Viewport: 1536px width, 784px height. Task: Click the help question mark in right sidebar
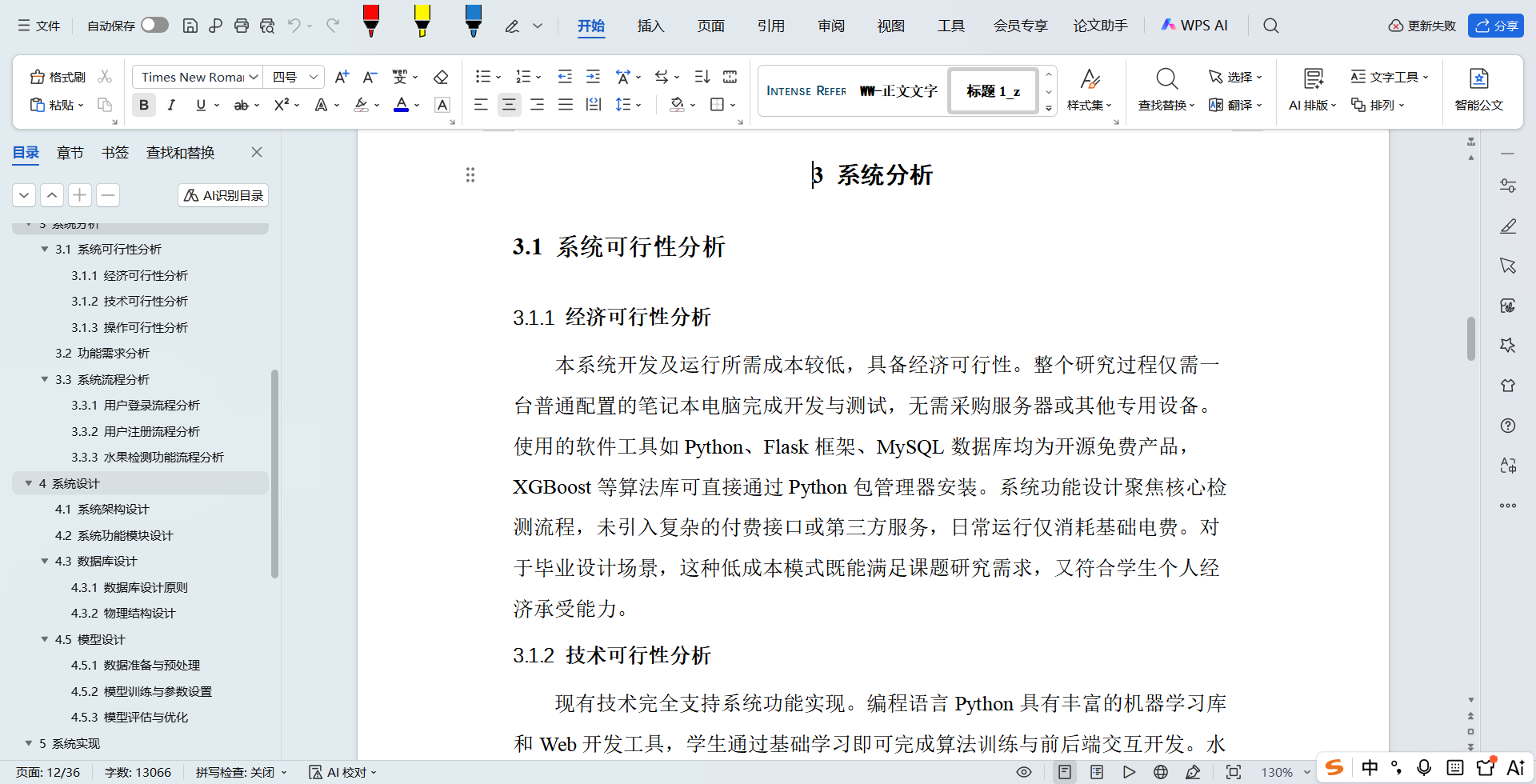(1508, 426)
